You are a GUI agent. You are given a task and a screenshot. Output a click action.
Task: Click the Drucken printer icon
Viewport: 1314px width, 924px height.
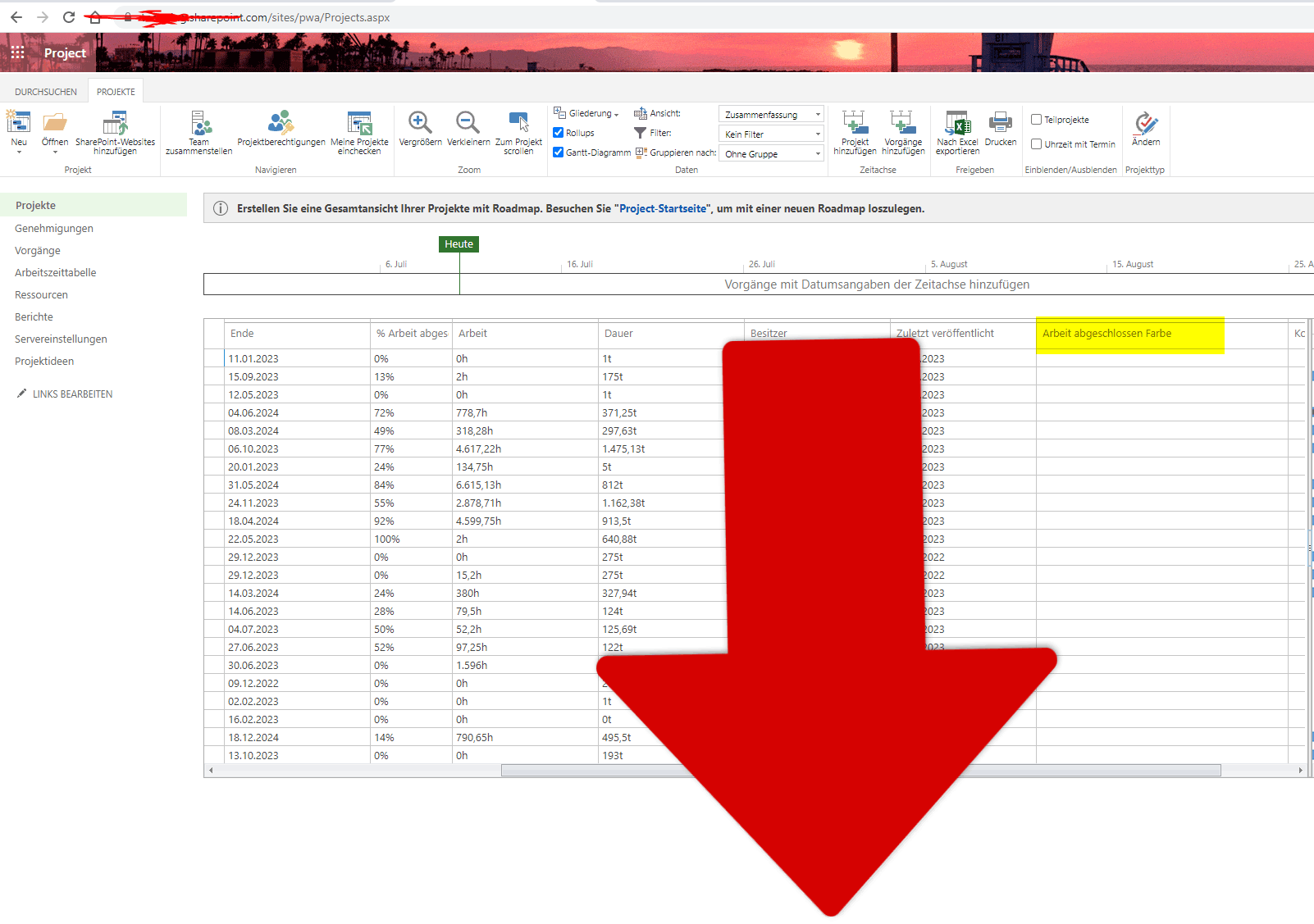tap(1000, 122)
